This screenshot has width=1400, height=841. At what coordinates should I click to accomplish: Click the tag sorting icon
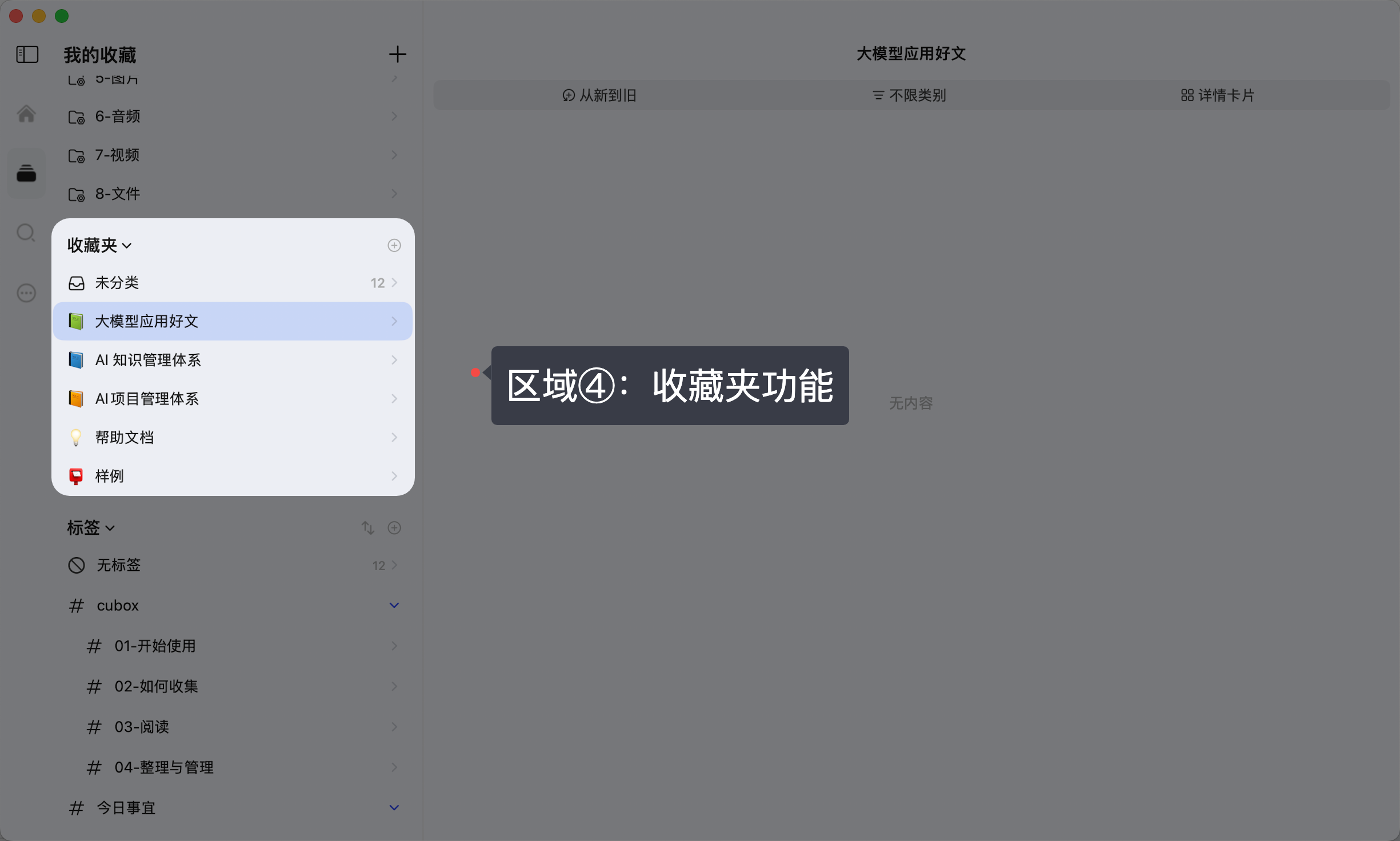click(368, 527)
